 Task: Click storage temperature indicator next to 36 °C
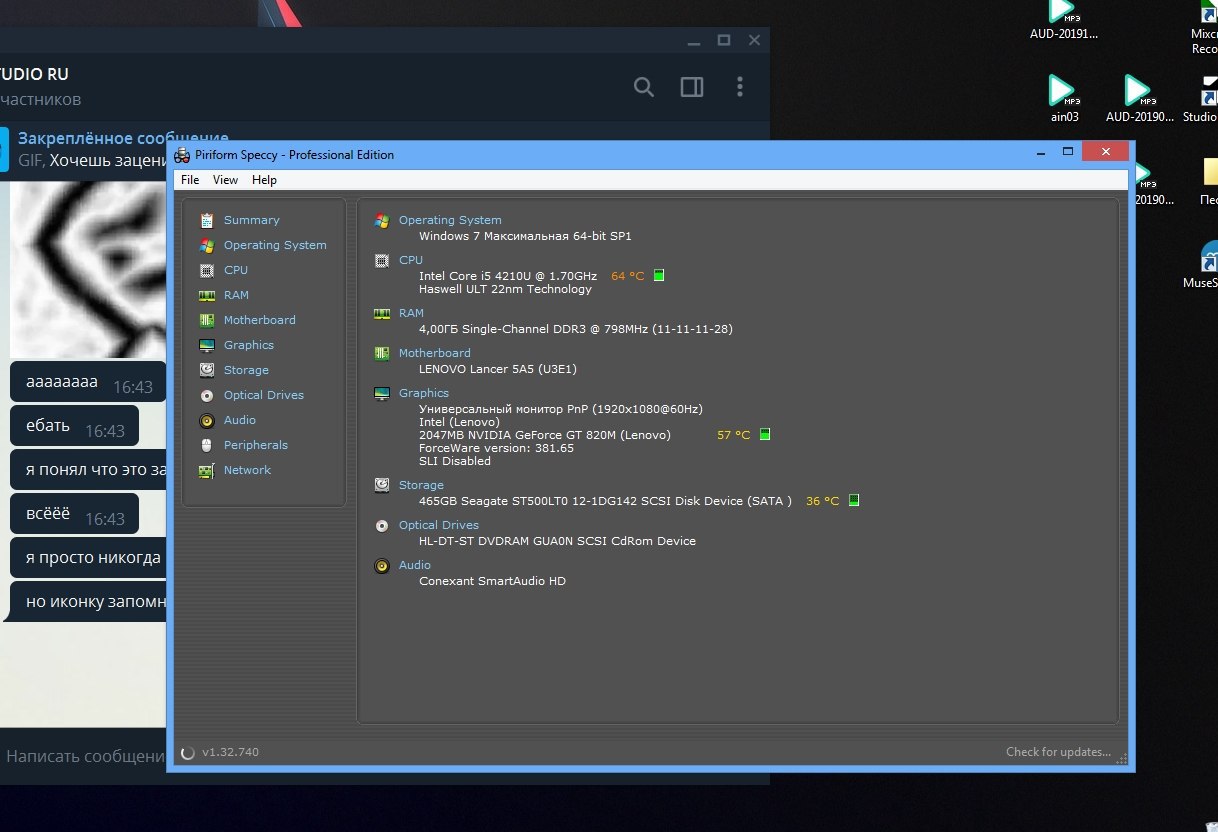854,501
